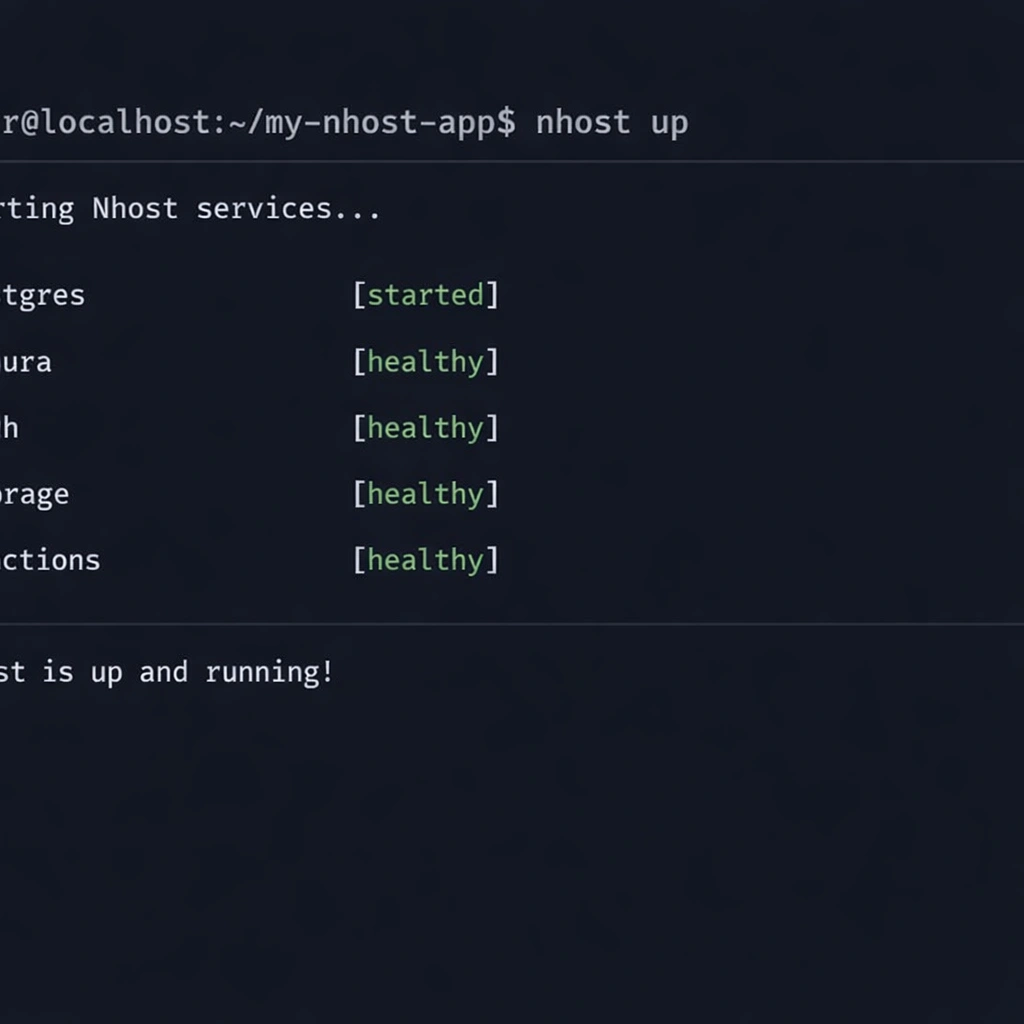Click the "healthy" status on the Hasura row
The width and height of the screenshot is (1024, 1024).
click(x=425, y=361)
